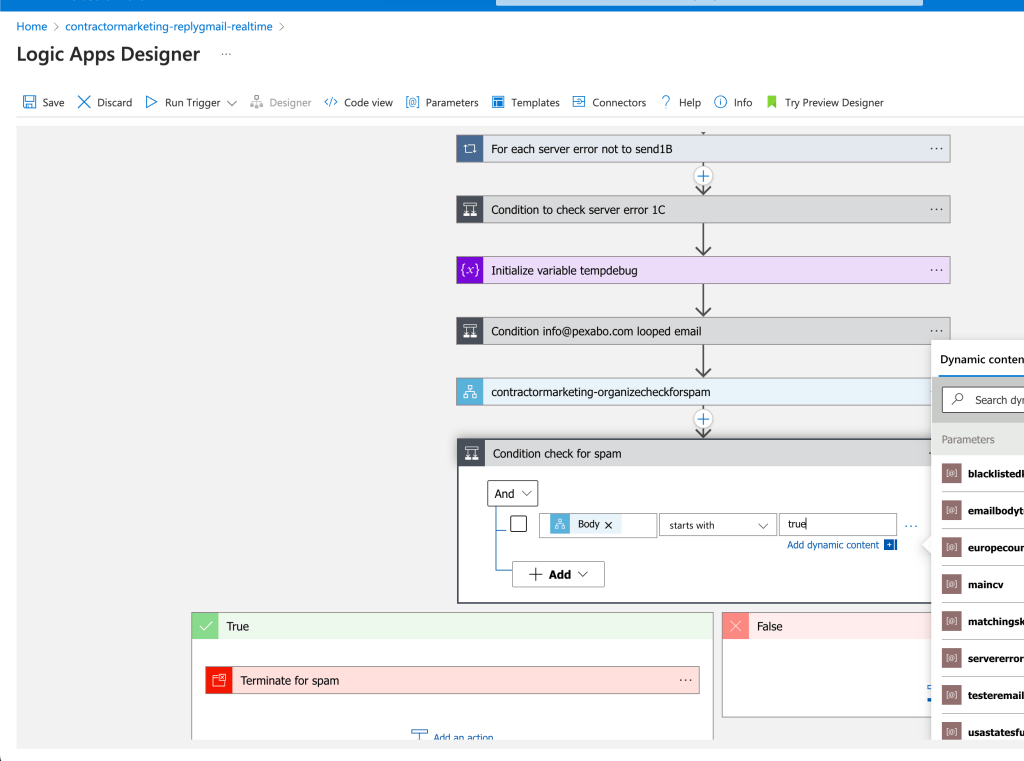Image resolution: width=1024 pixels, height=761 pixels.
Task: Open Templates from toolbar
Action: [526, 103]
